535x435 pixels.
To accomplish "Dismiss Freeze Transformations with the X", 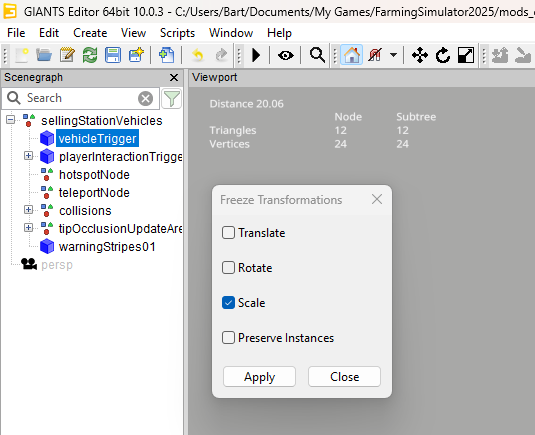I will pyautogui.click(x=377, y=199).
